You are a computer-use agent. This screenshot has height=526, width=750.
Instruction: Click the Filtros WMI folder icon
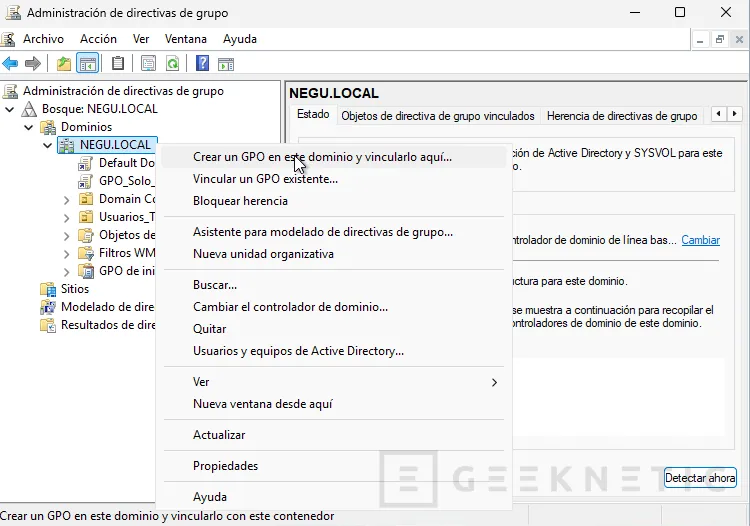pos(86,253)
